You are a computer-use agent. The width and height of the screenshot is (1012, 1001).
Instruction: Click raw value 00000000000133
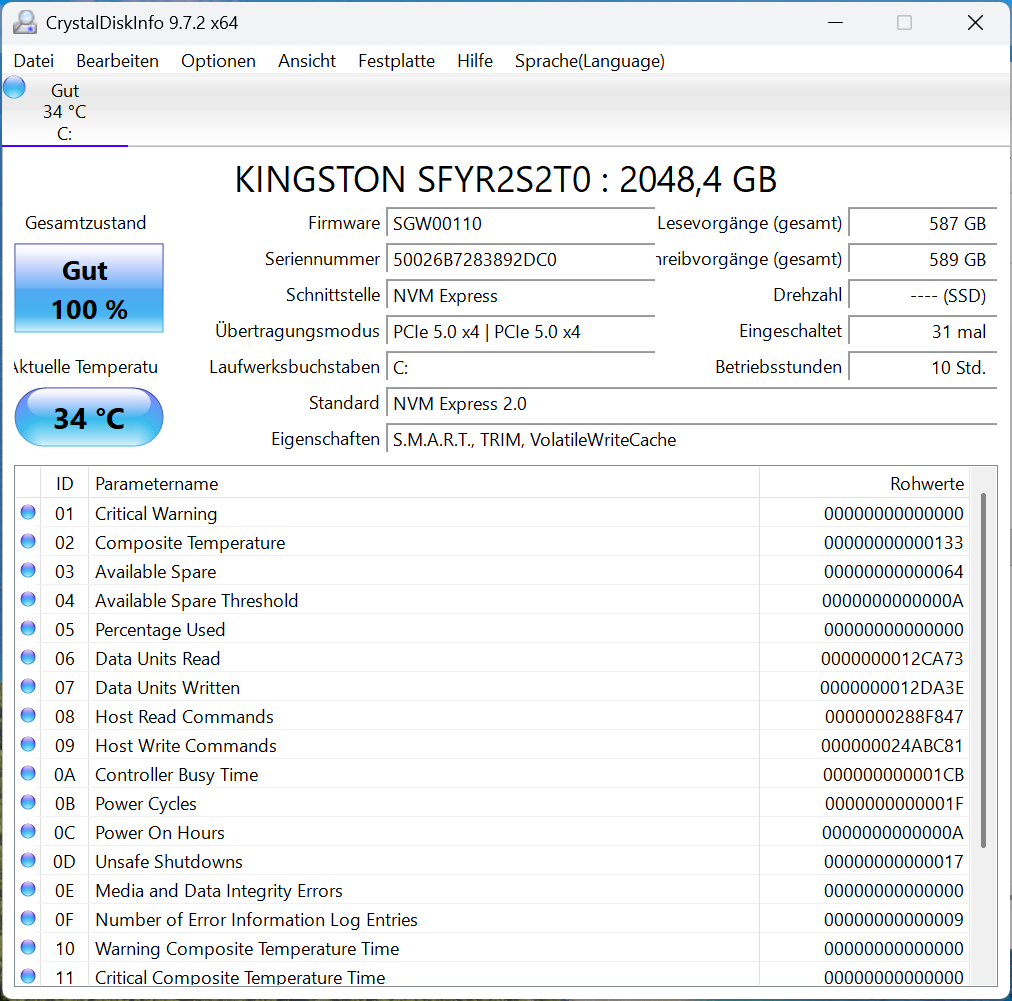894,543
